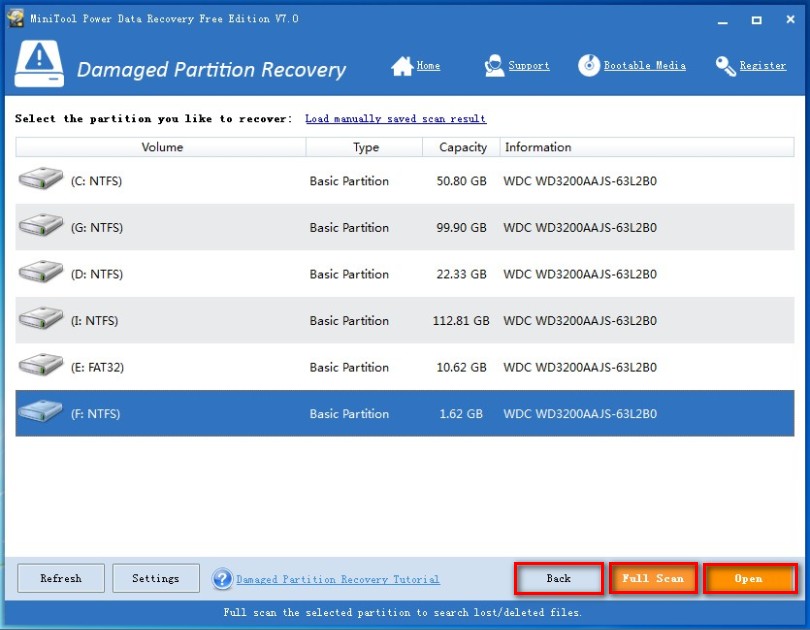Click the drive icon for G: NTFS
Image resolution: width=810 pixels, height=630 pixels.
pyautogui.click(x=41, y=225)
